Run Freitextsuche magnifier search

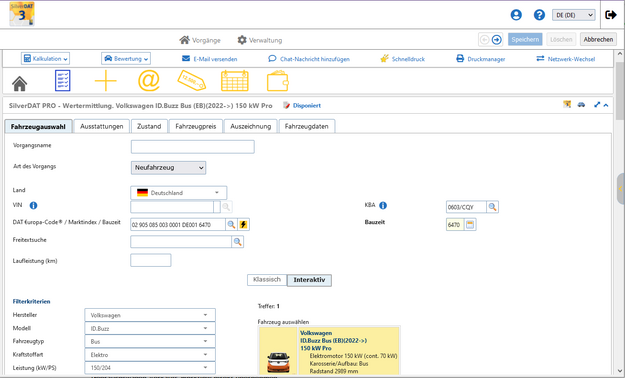tap(238, 242)
